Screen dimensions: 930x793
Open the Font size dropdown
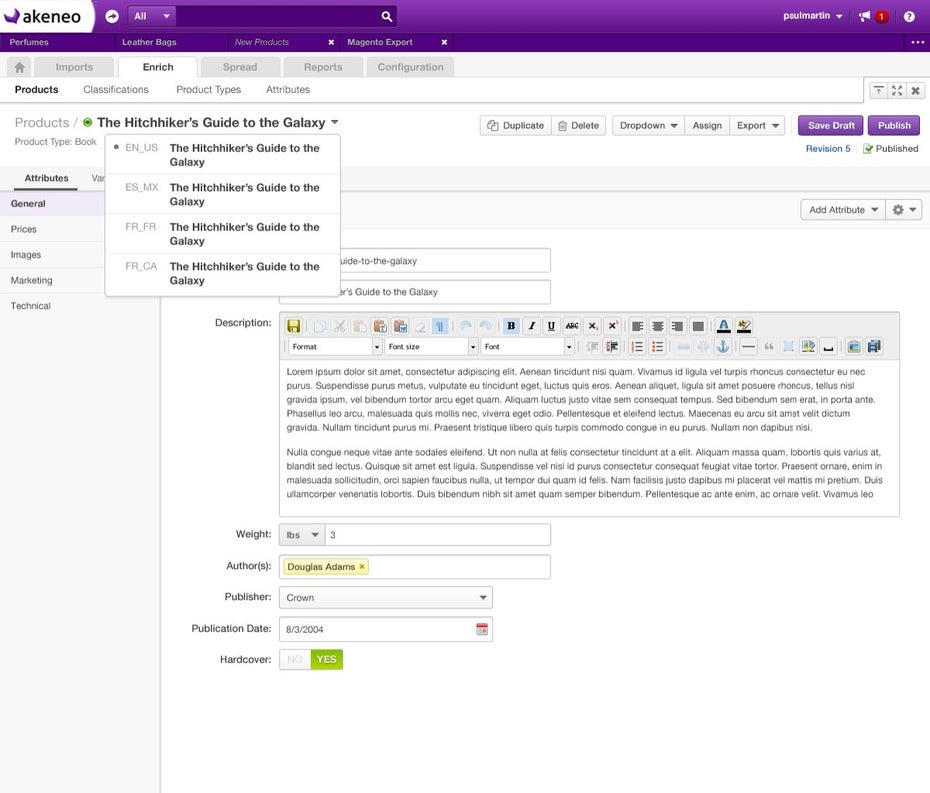click(x=431, y=346)
